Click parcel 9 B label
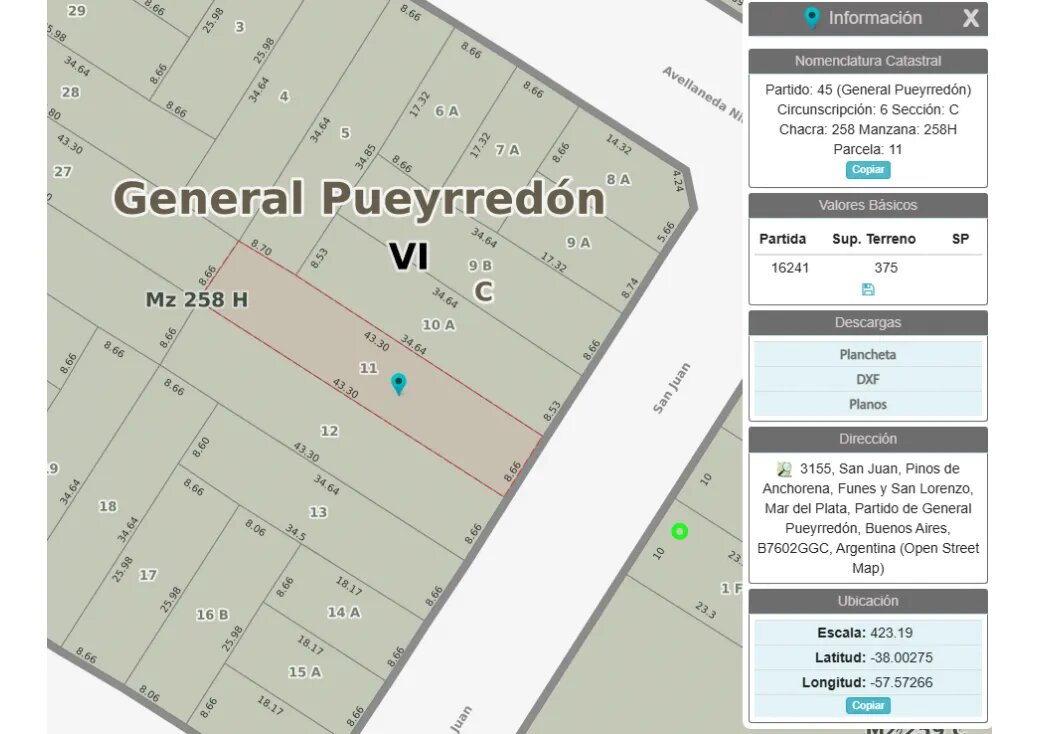The height and width of the screenshot is (734, 1039). tap(480, 266)
